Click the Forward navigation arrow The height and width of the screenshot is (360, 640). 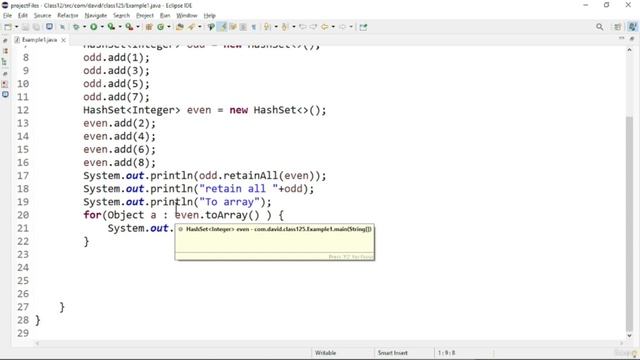342,27
